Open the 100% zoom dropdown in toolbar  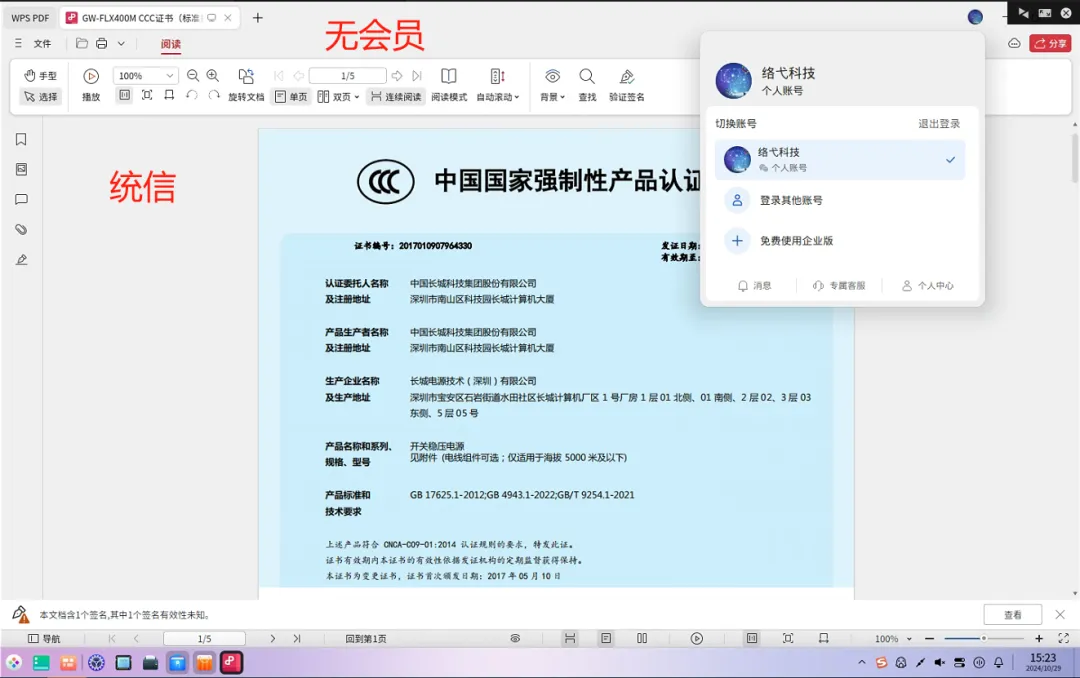(169, 76)
